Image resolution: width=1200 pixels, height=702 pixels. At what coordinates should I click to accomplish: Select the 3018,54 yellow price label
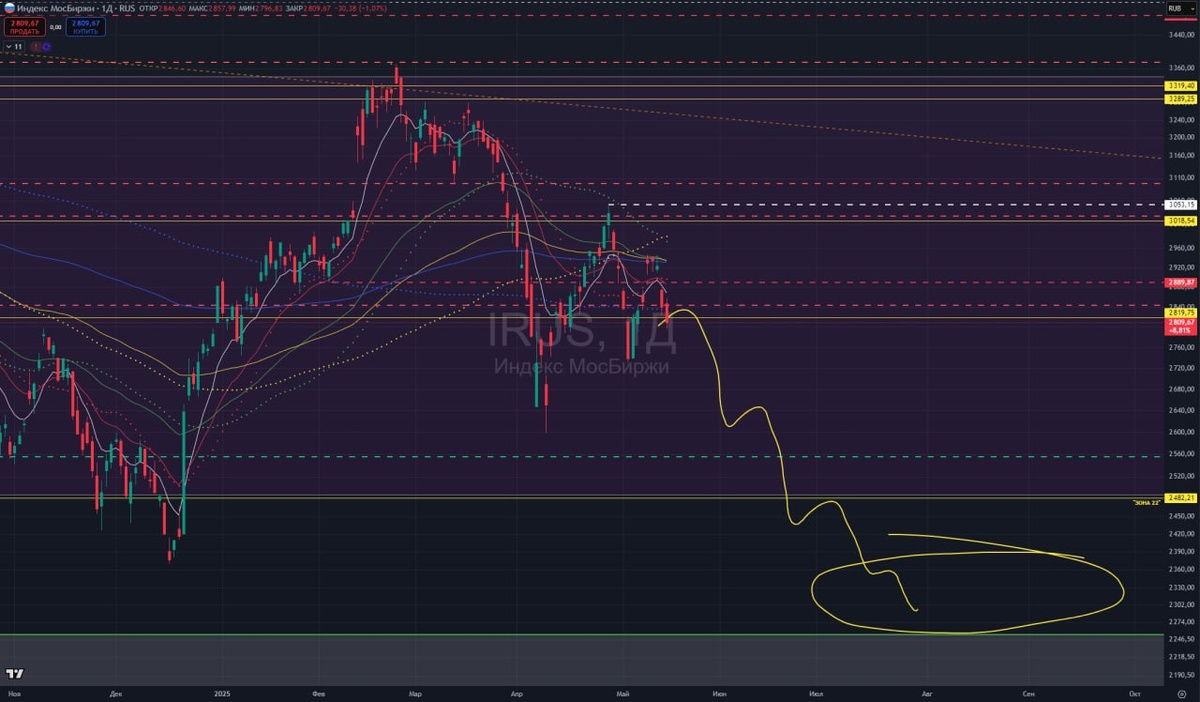pos(1180,219)
